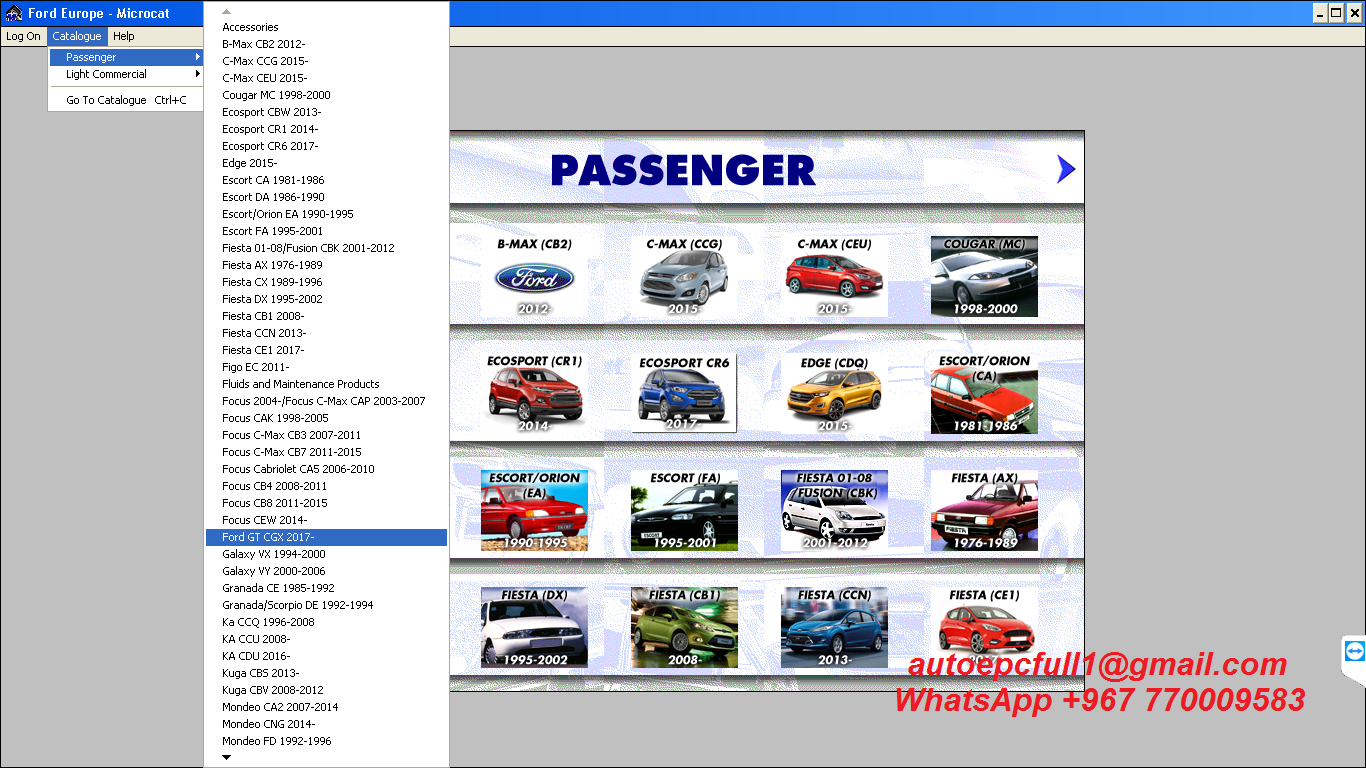Open Fluids and Maintenance Products entry
Viewport: 1366px width, 768px height.
click(326, 384)
